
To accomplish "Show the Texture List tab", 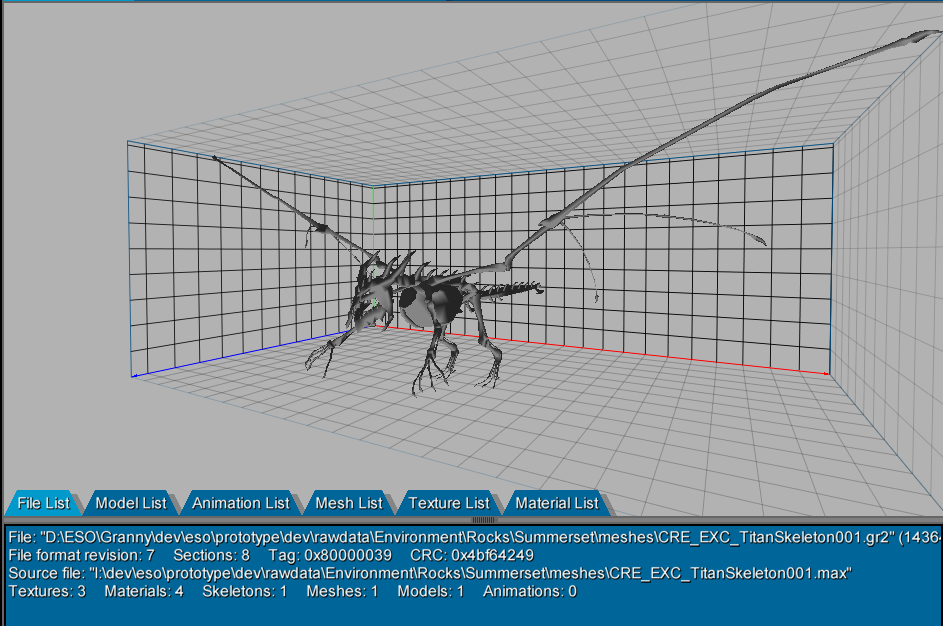I will pos(449,503).
